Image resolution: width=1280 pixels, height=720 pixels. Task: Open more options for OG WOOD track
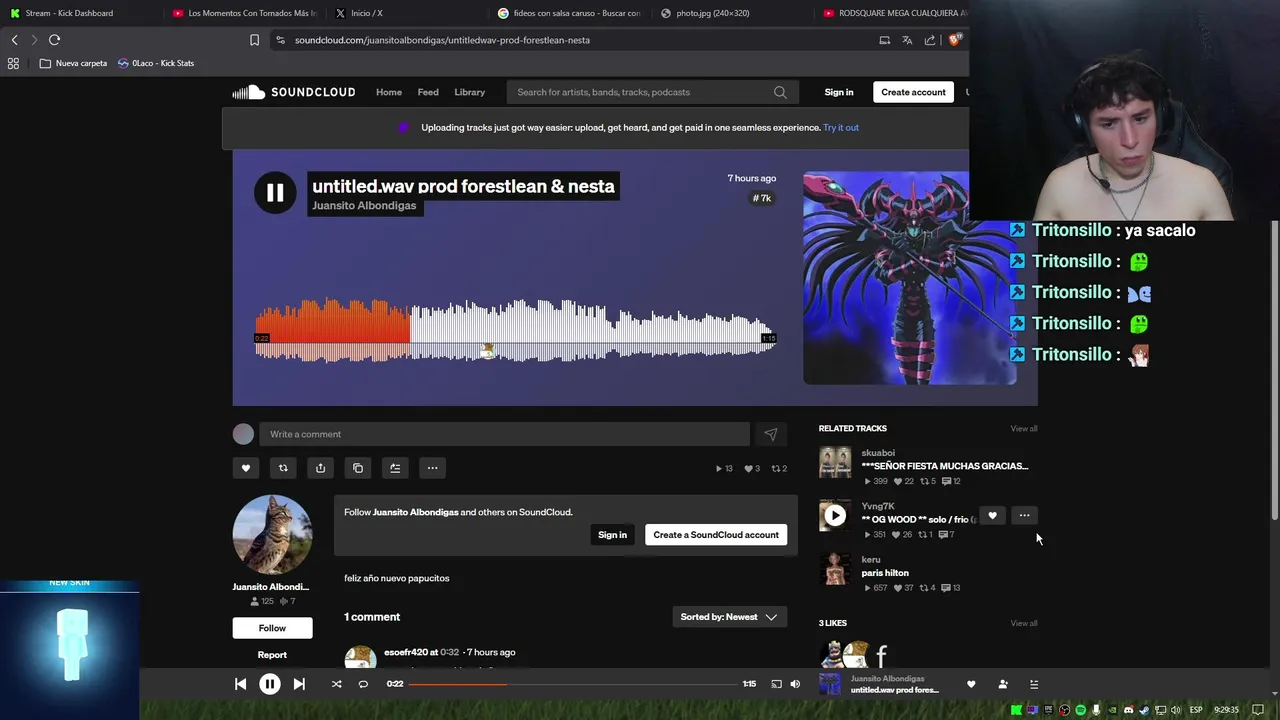pyautogui.click(x=1024, y=516)
